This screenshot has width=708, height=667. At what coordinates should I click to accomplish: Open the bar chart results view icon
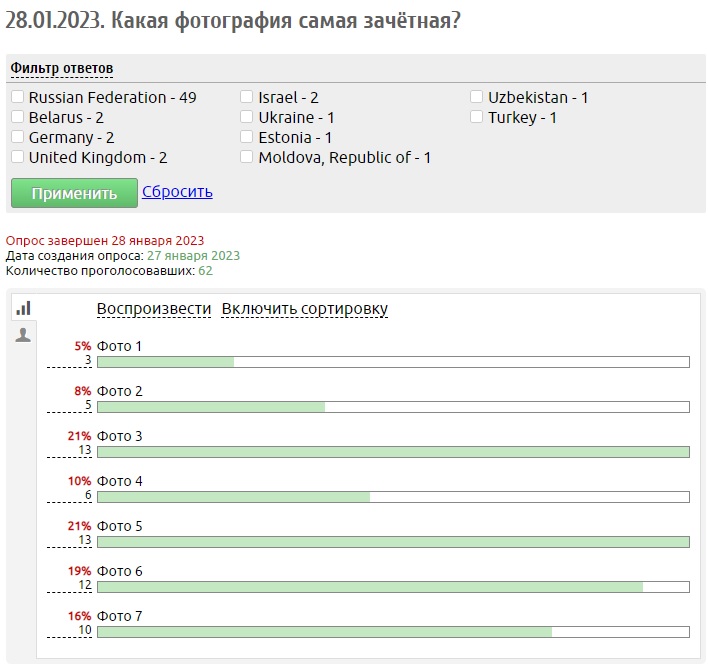(23, 308)
